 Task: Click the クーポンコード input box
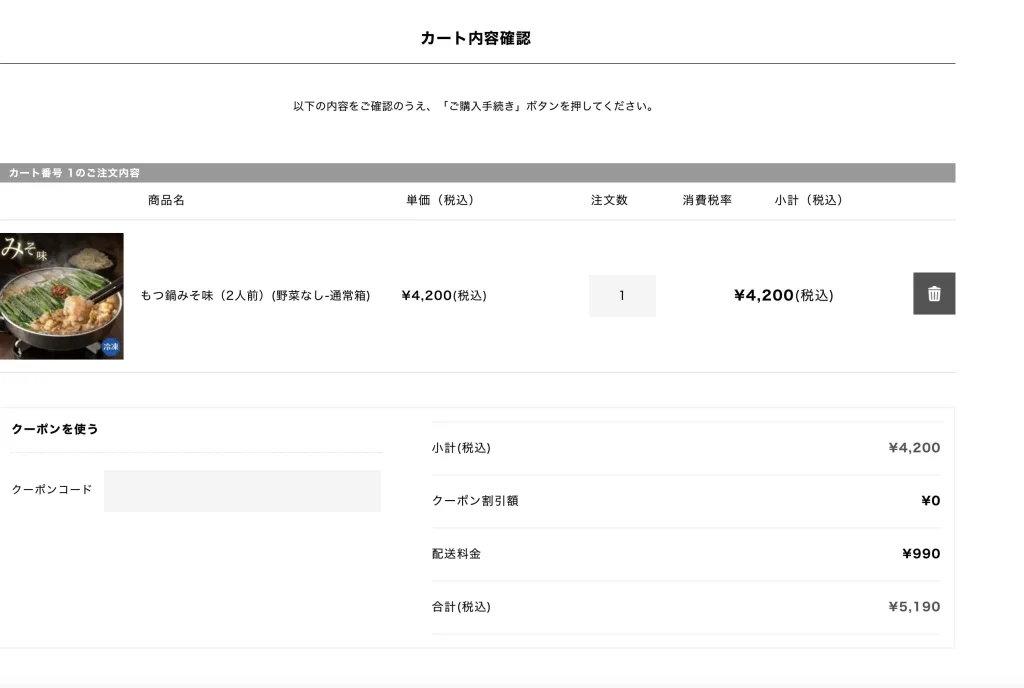(x=241, y=490)
